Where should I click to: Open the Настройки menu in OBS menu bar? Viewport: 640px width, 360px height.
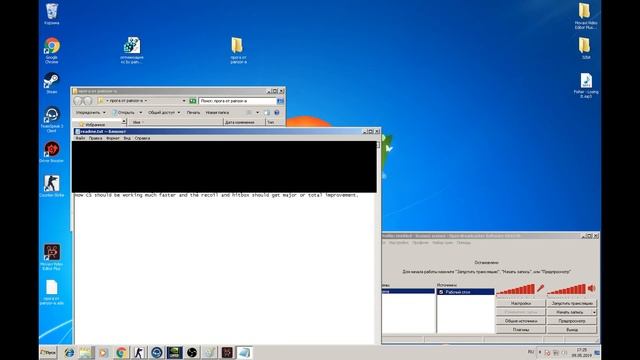click(398, 242)
